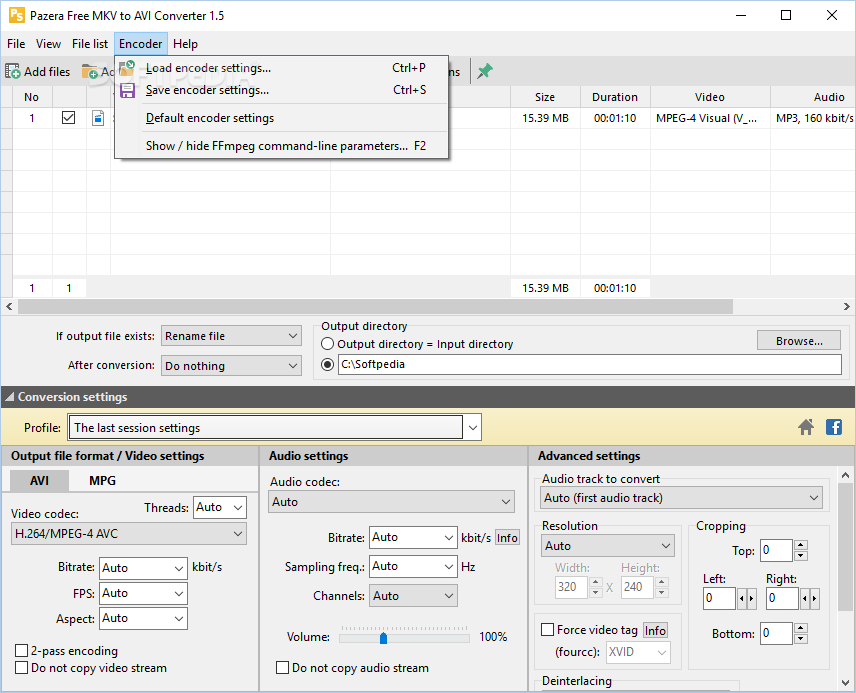Screen dimensions: 856x693
Task: Click the Volume slider handle
Action: click(383, 638)
